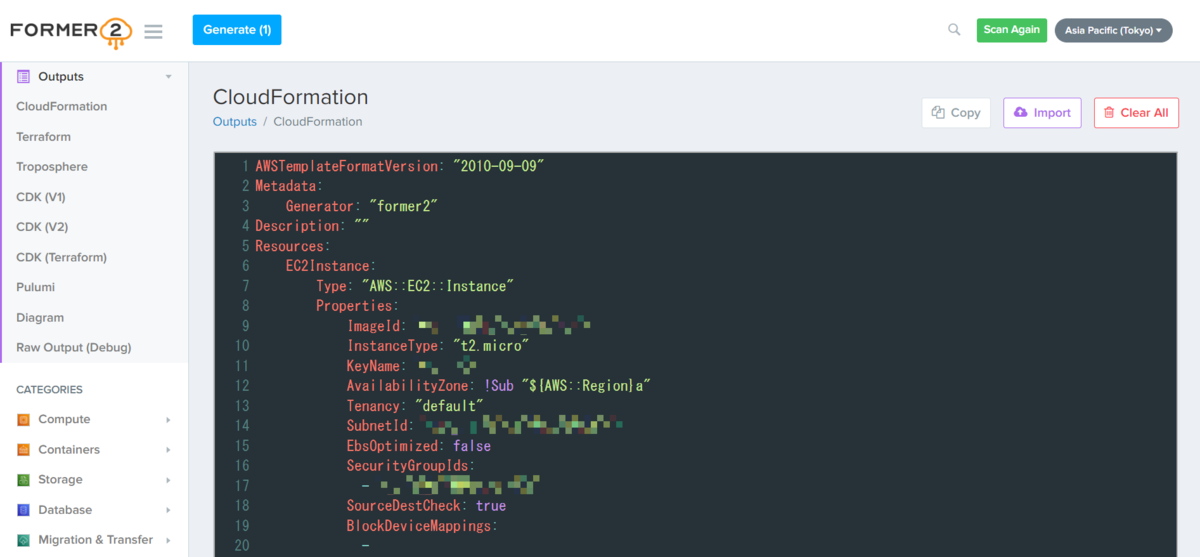1200x557 pixels.
Task: Collapse the Outputs section arrow
Action: click(168, 77)
